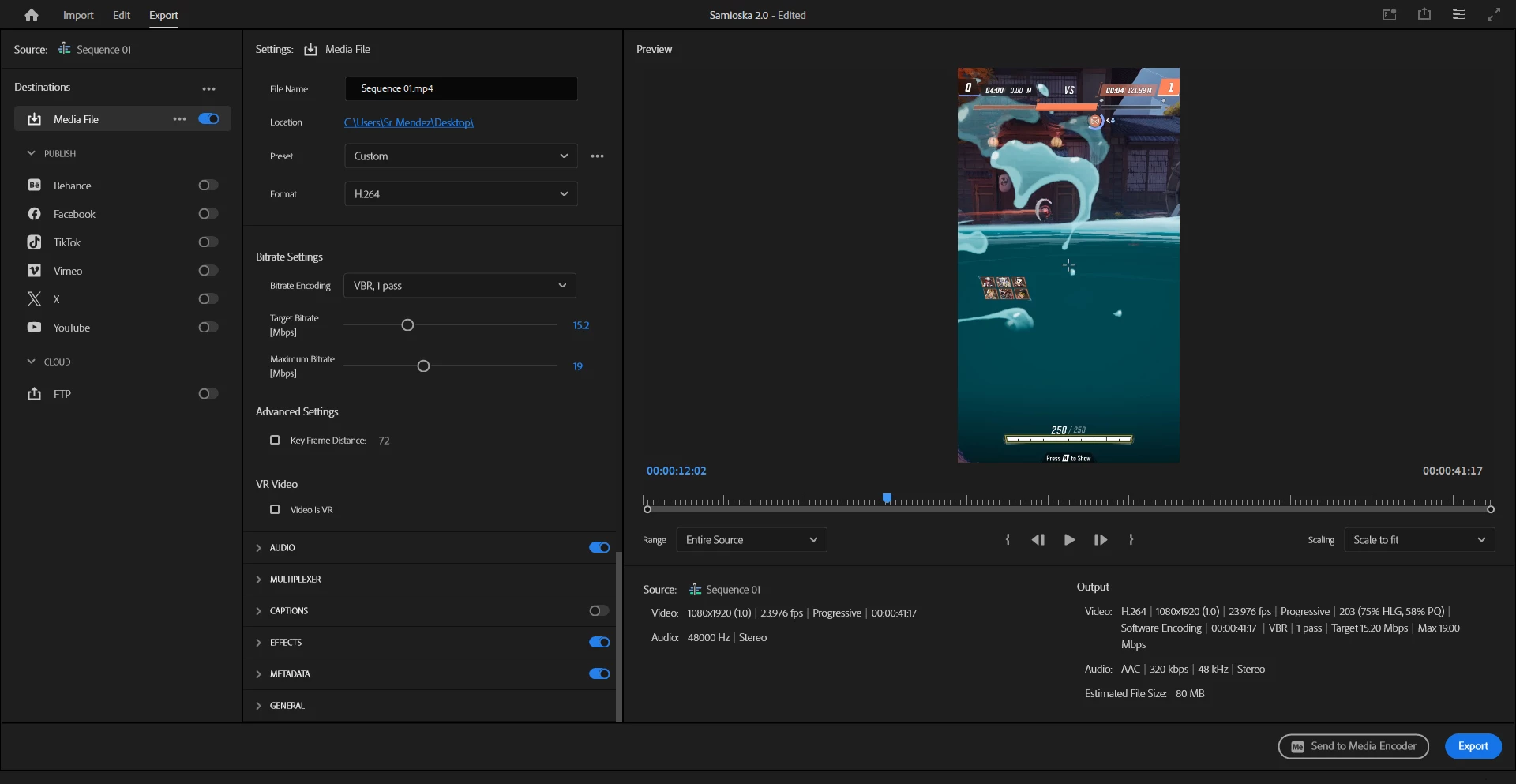Click the Behance logo icon
Viewport: 1516px width, 784px height.
click(34, 186)
